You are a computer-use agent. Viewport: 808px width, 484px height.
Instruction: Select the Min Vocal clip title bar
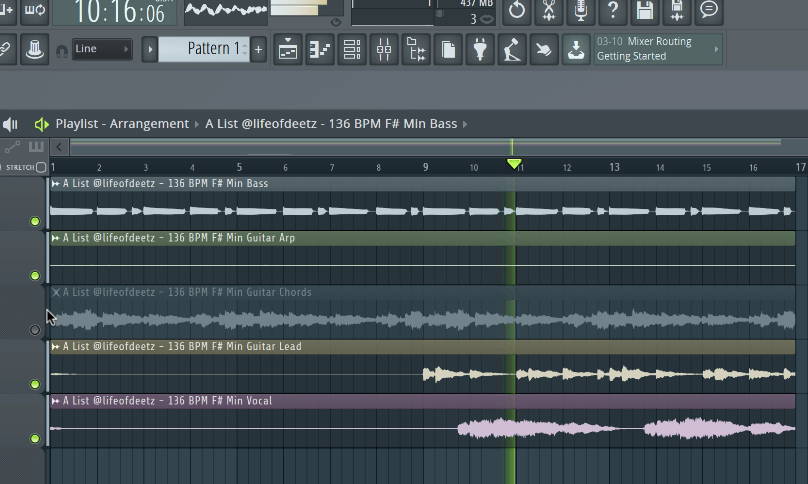(423, 401)
